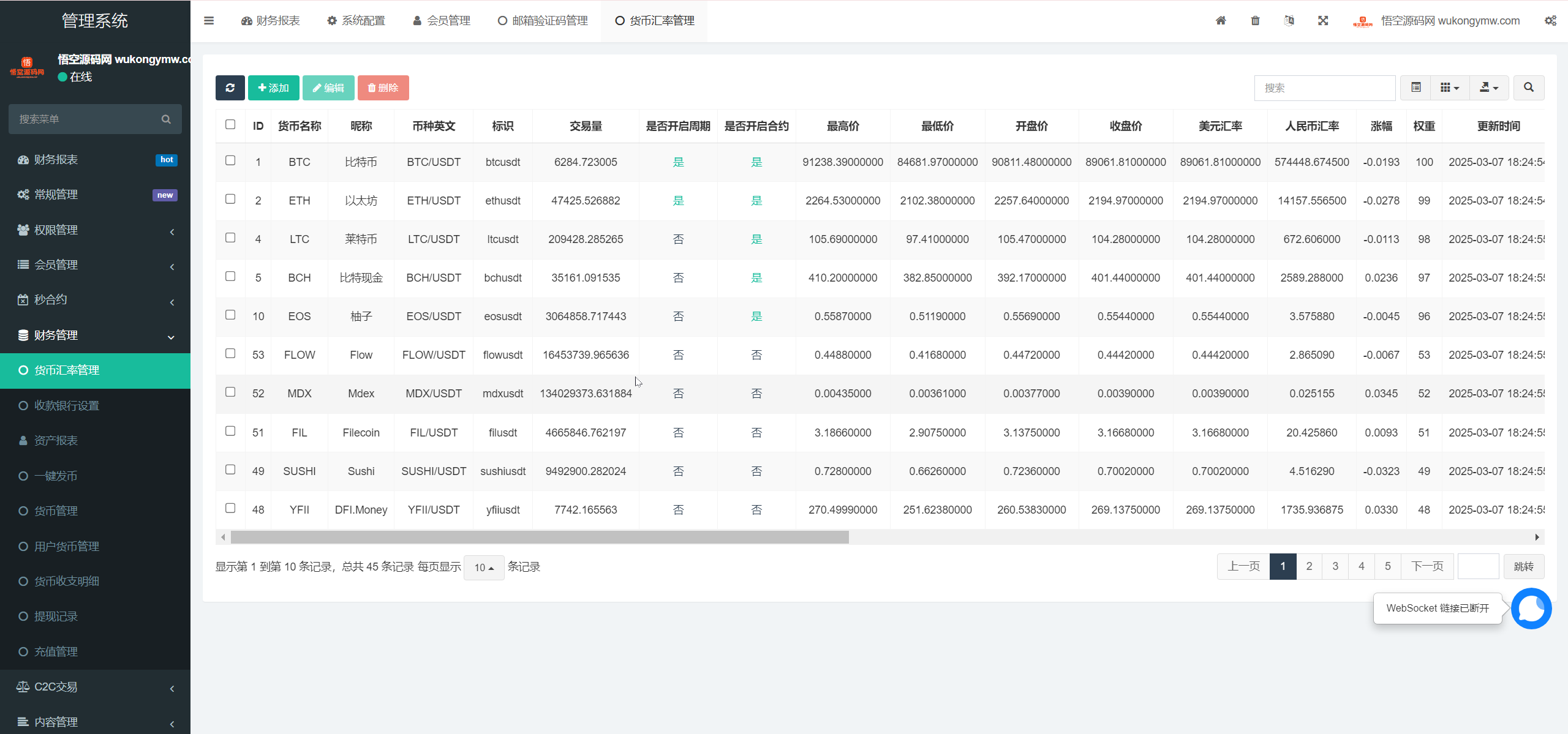Click the green 添加 button
The width and height of the screenshot is (1568, 734).
273,88
